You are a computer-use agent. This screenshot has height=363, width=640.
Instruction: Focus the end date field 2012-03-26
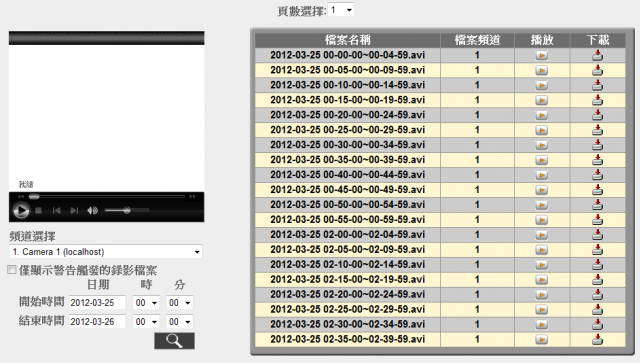coord(97,322)
